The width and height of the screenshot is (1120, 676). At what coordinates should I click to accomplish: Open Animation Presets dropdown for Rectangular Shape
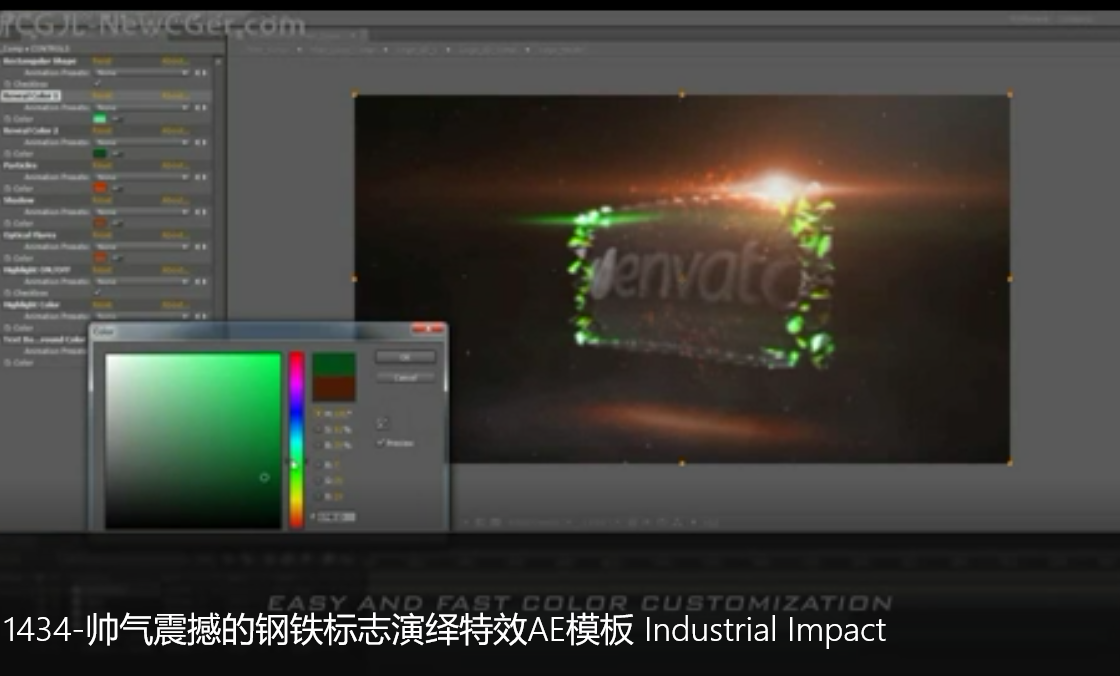pyautogui.click(x=142, y=73)
